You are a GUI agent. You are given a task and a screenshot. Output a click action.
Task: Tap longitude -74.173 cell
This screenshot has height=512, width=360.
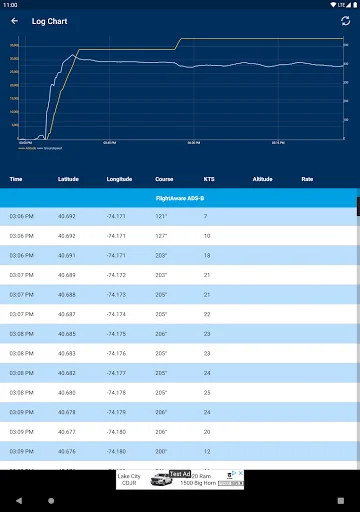[116, 295]
